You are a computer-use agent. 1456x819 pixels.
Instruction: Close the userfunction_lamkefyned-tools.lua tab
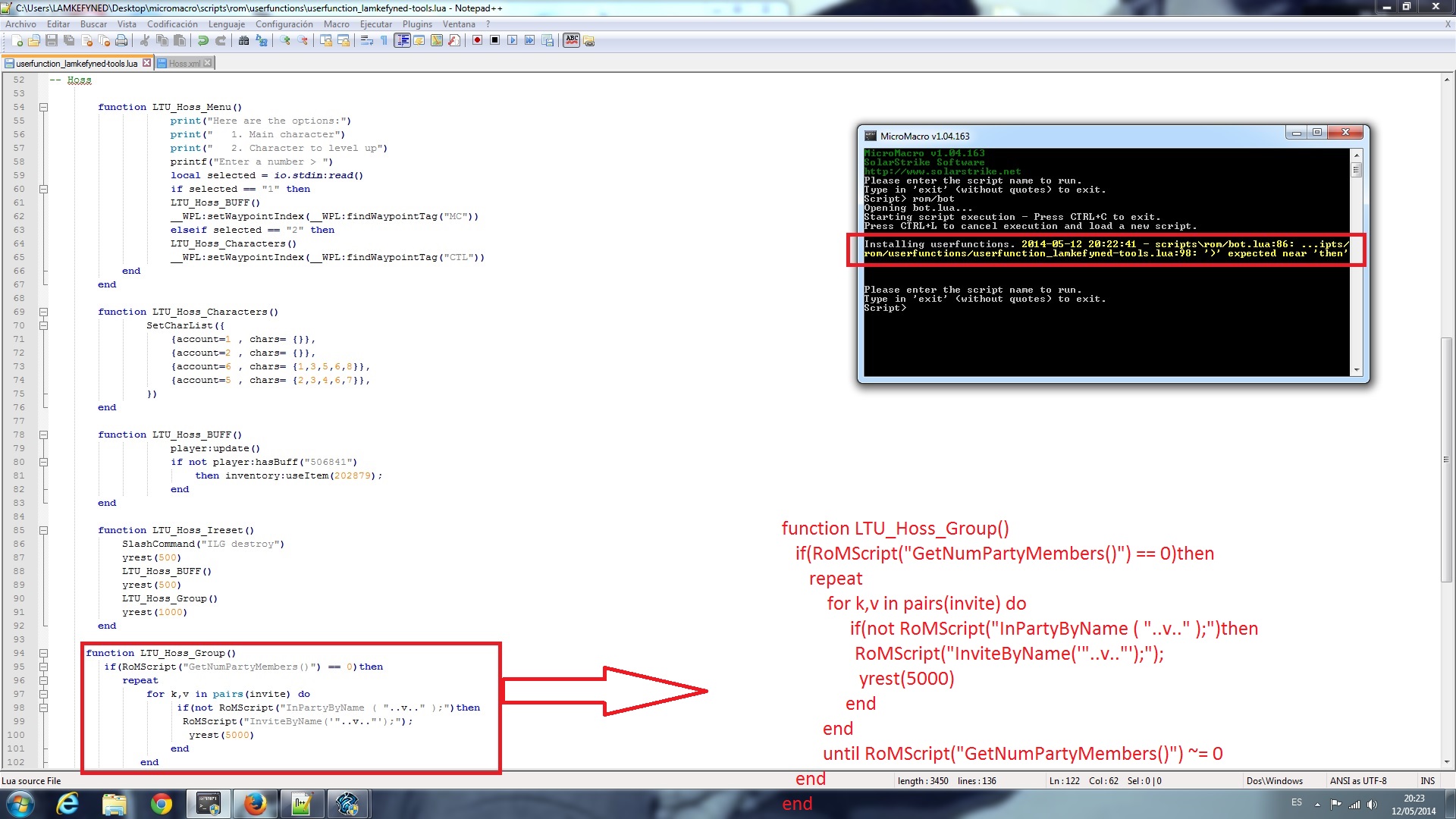(147, 63)
